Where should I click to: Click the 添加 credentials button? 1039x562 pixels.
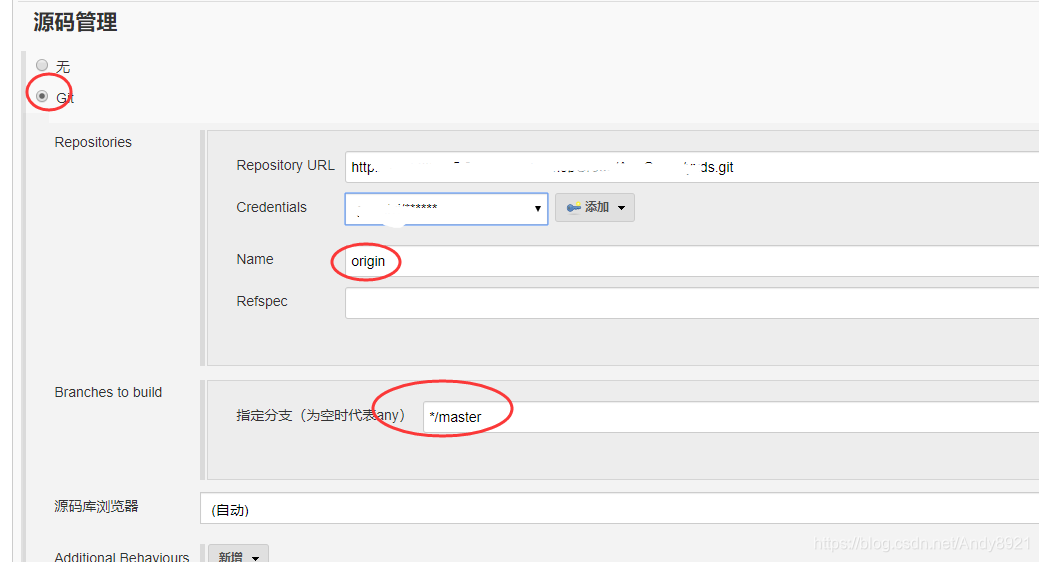pos(594,207)
